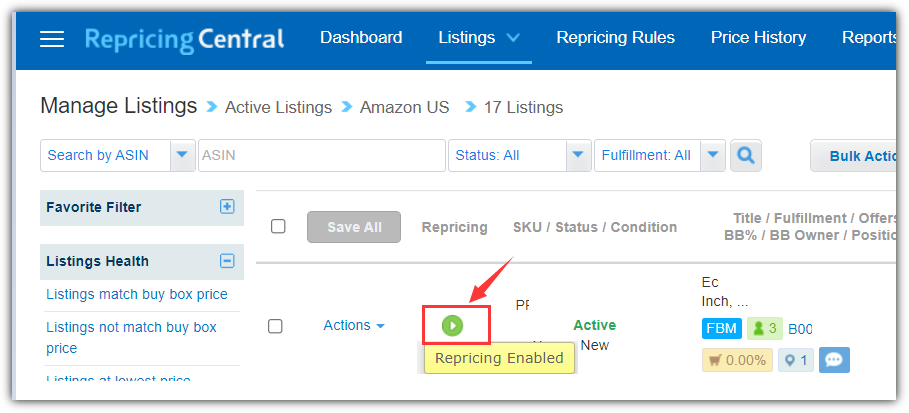Toggle the green Repricing Enabled play icon
This screenshot has width=909, height=413.
pyautogui.click(x=452, y=325)
